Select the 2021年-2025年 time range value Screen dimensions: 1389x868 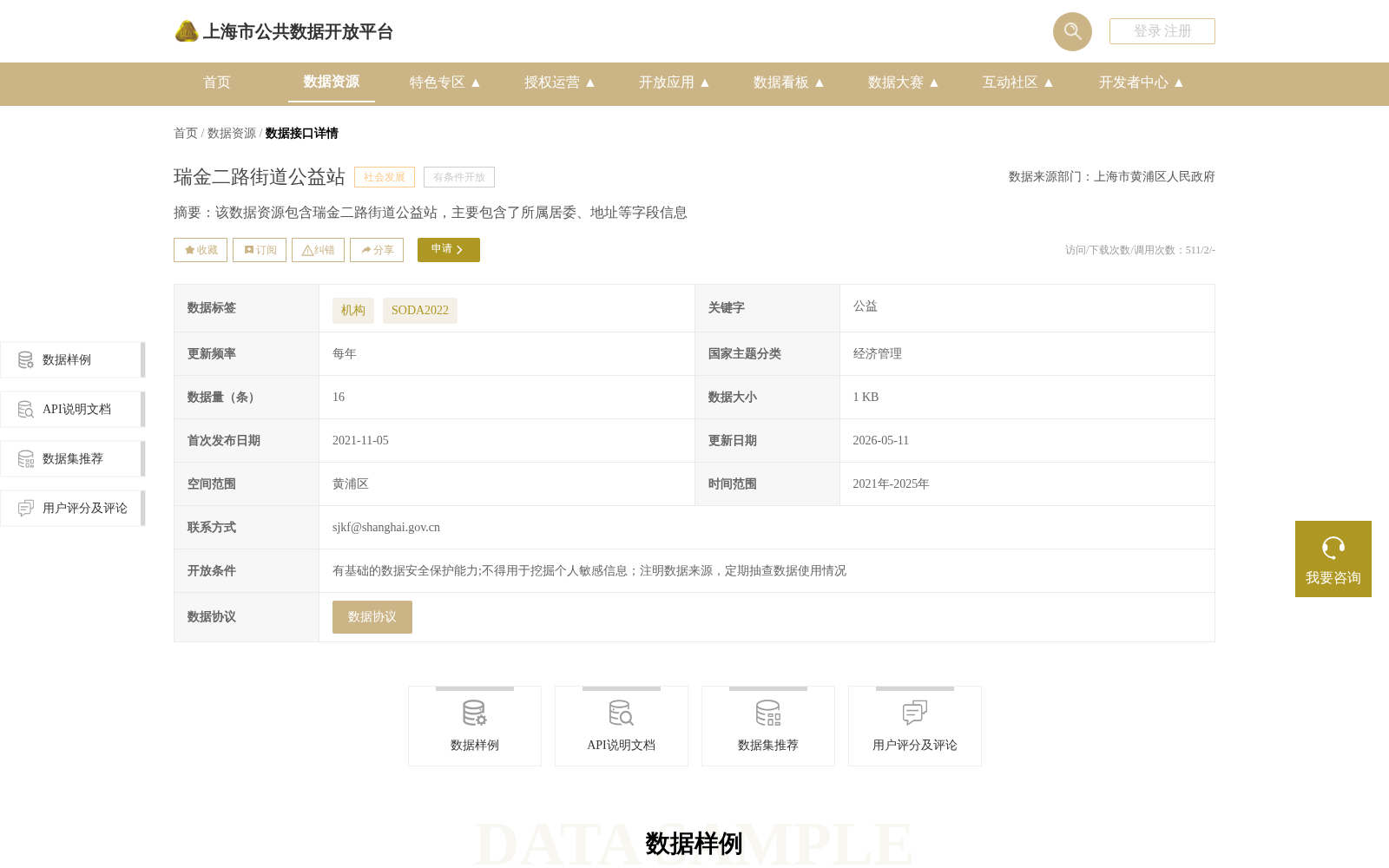coord(892,483)
